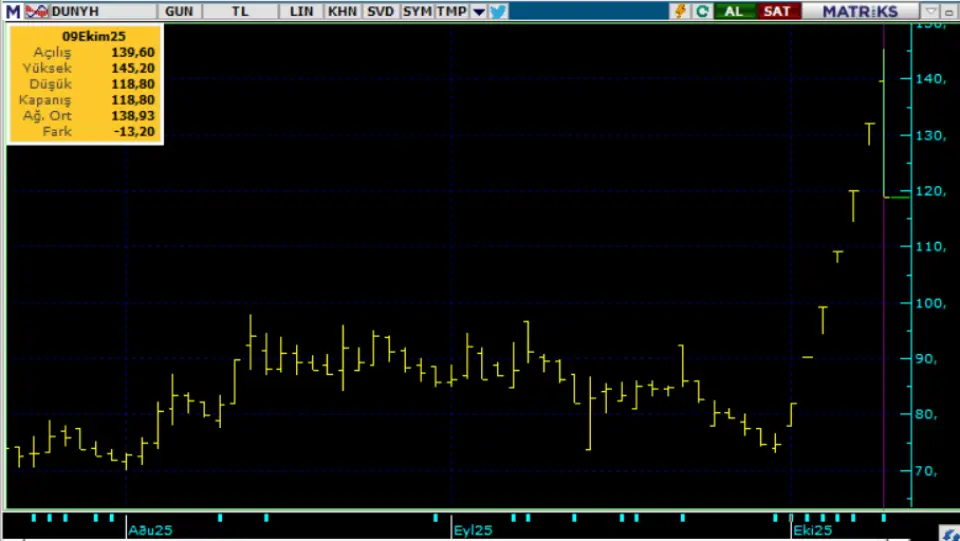Click the Eki25 marker on the time axis
The width and height of the screenshot is (960, 541).
click(811, 530)
